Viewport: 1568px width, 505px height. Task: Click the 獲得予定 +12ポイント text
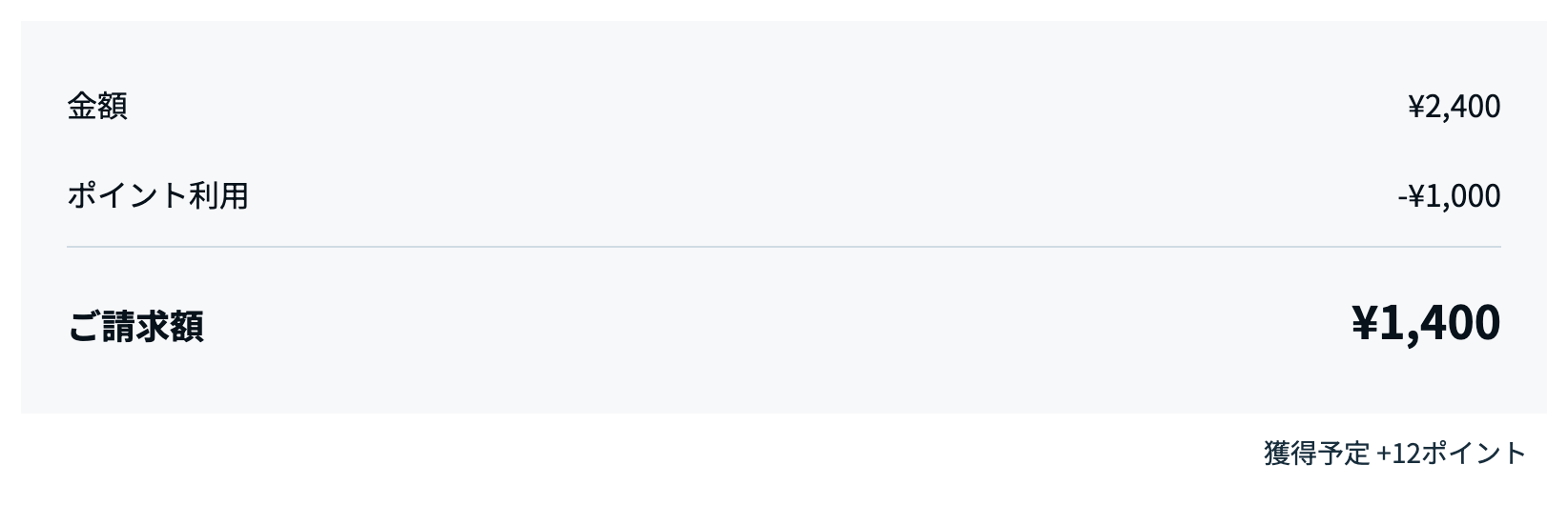pyautogui.click(x=1394, y=453)
